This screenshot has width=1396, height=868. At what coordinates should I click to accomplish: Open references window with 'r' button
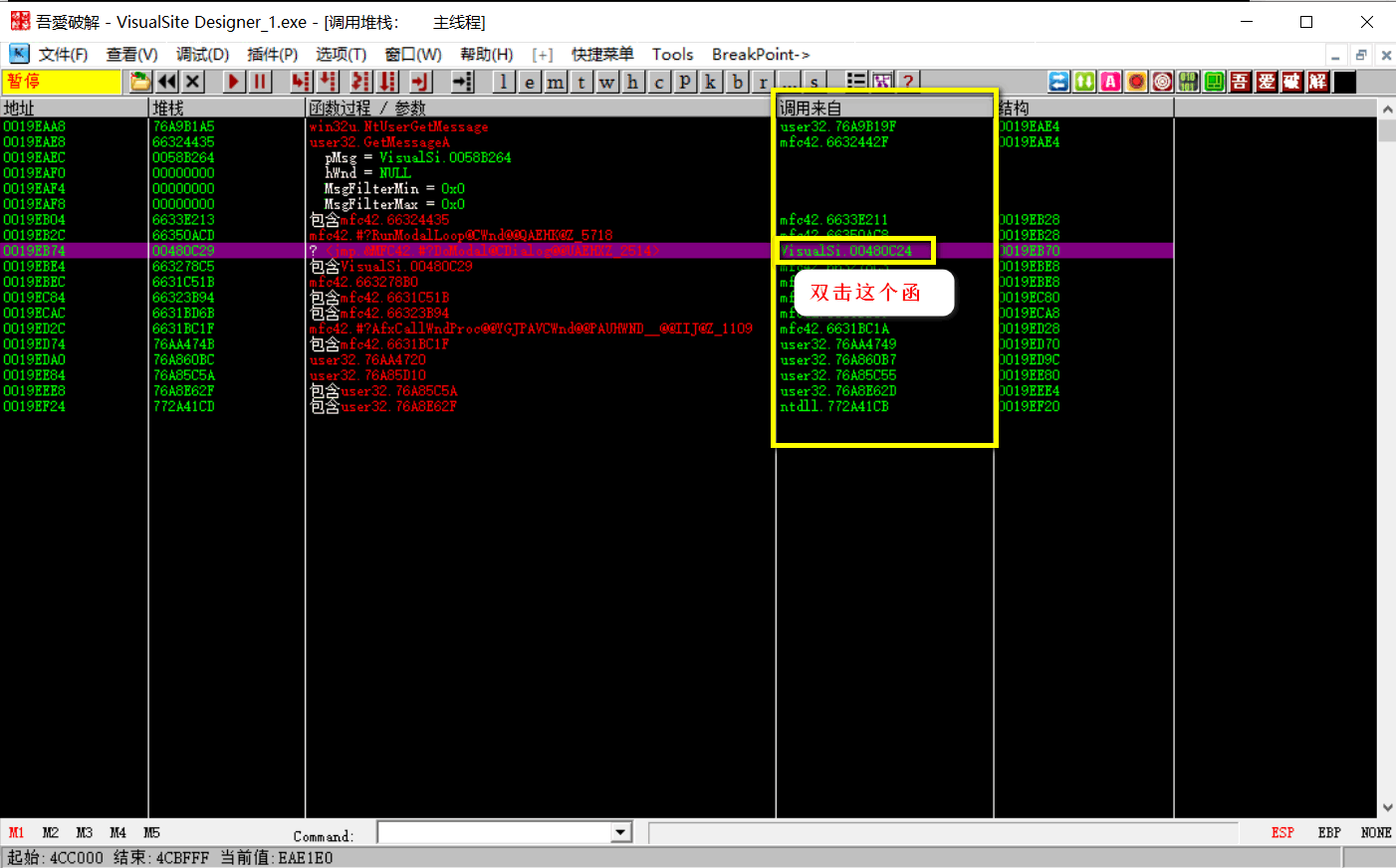[x=763, y=82]
